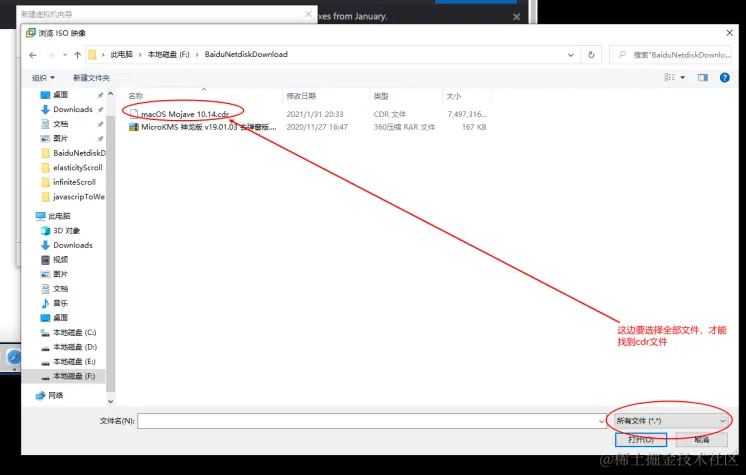The width and height of the screenshot is (746, 475).
Task: Open pinned 文档 in quick access
Action: pos(60,124)
